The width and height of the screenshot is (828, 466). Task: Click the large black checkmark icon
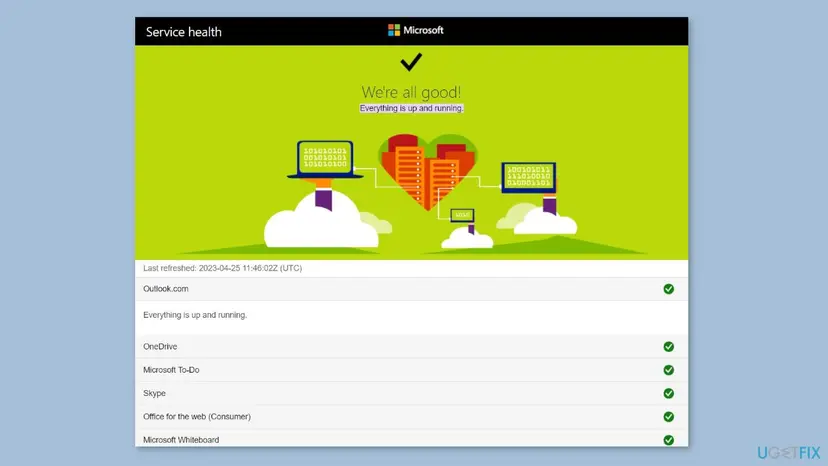coord(411,62)
